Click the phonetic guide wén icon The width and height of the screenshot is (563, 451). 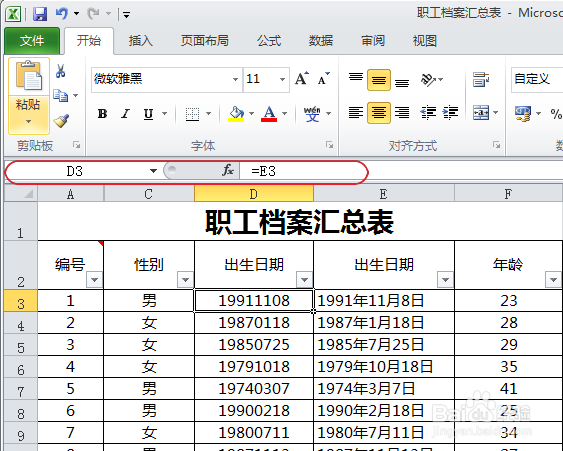pos(312,114)
